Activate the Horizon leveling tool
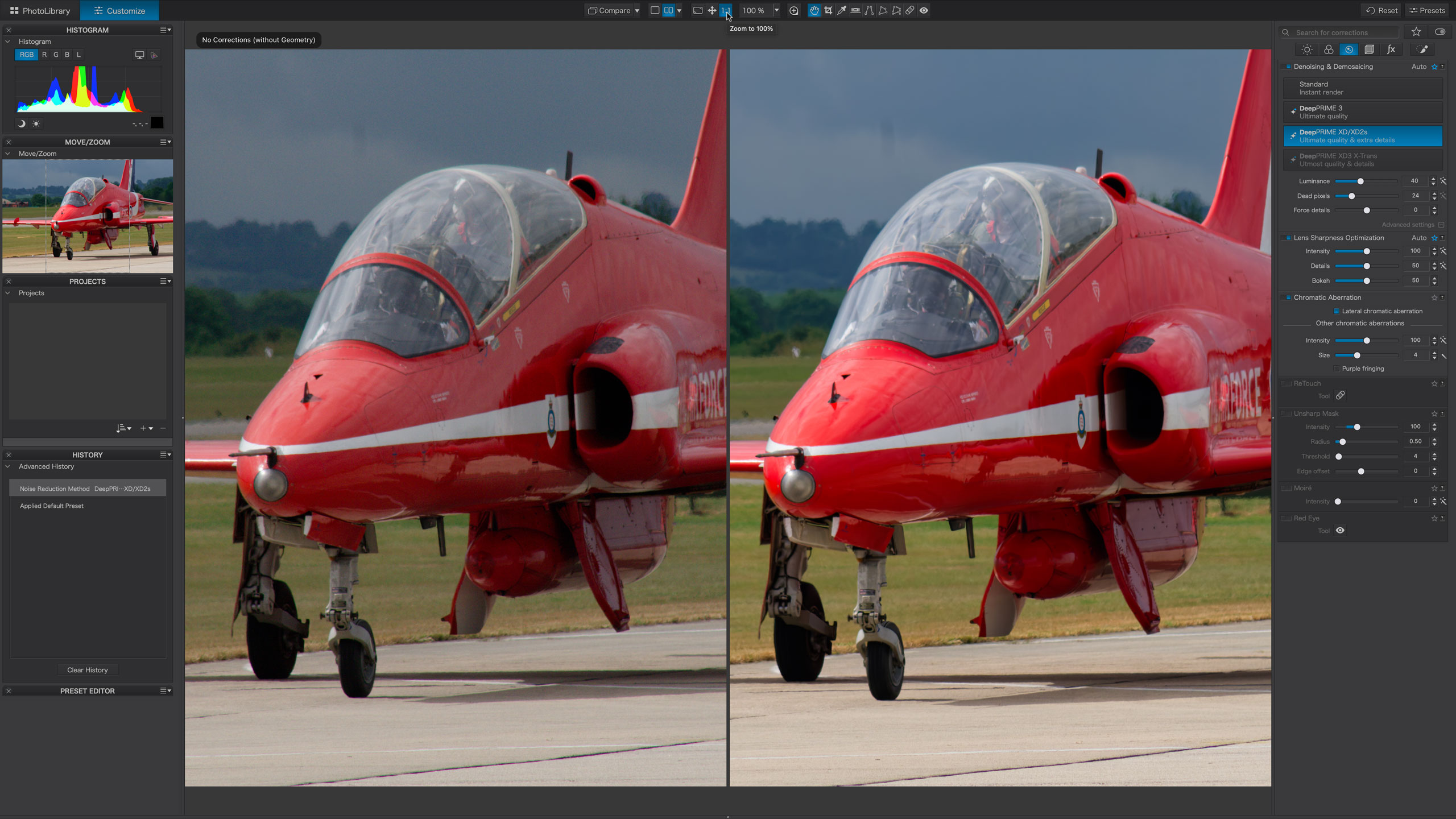1456x819 pixels. click(x=855, y=10)
